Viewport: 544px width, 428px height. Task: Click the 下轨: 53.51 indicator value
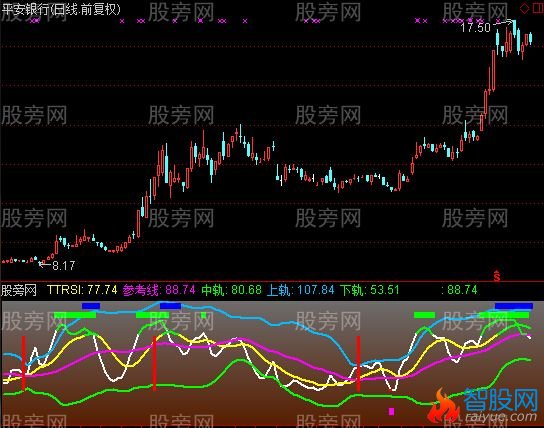[x=369, y=290]
